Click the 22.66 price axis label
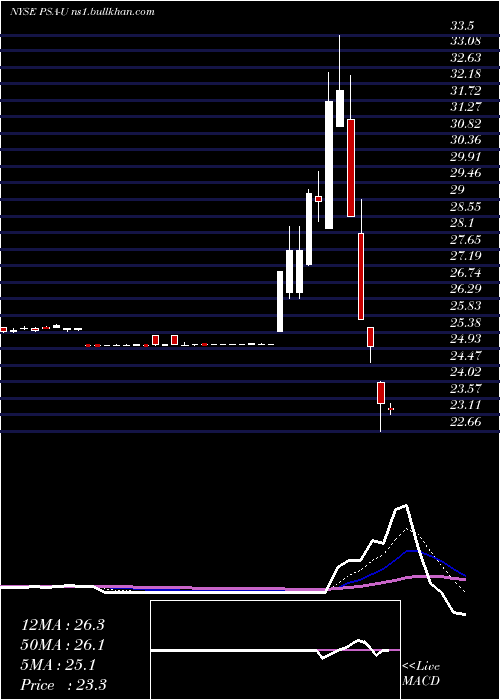 [465, 421]
